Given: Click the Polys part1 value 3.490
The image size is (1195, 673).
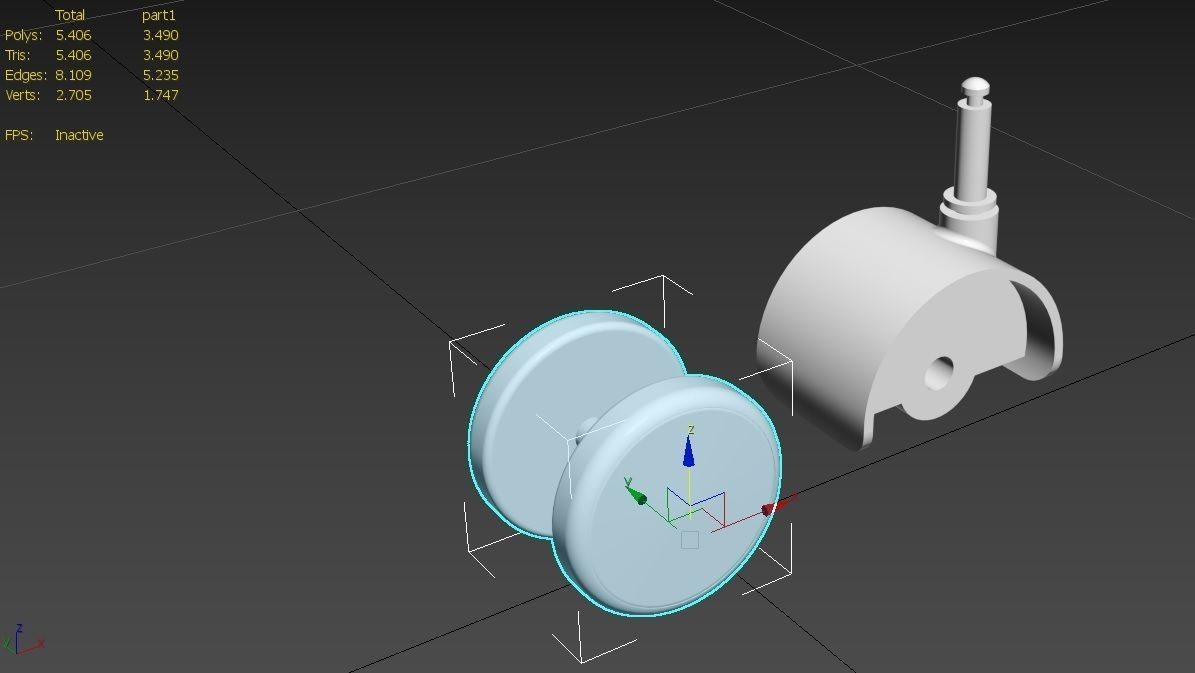Looking at the screenshot, I should 160,35.
